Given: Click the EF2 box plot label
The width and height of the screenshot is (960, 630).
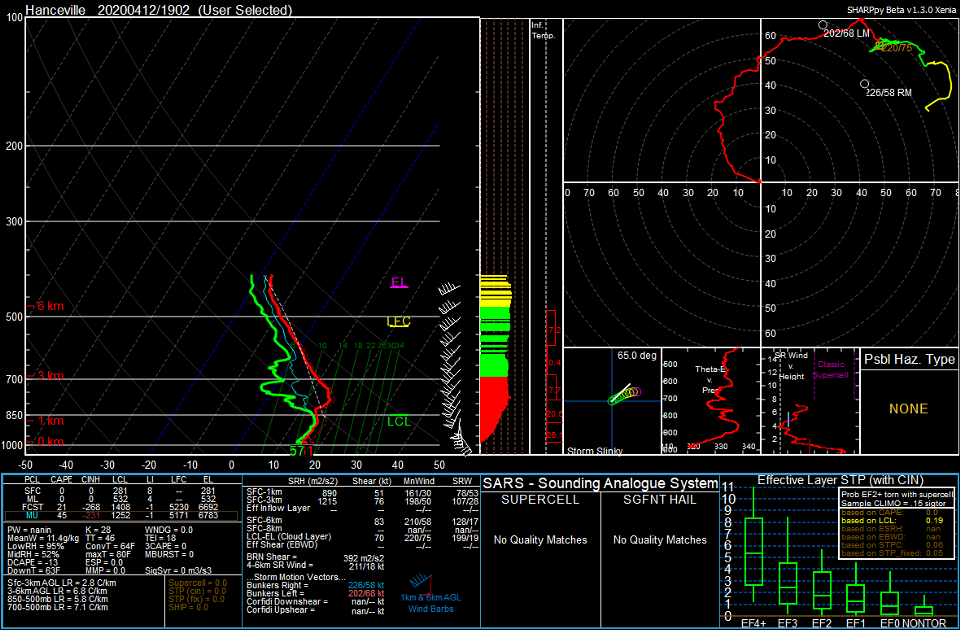Looking at the screenshot, I should pos(821,623).
